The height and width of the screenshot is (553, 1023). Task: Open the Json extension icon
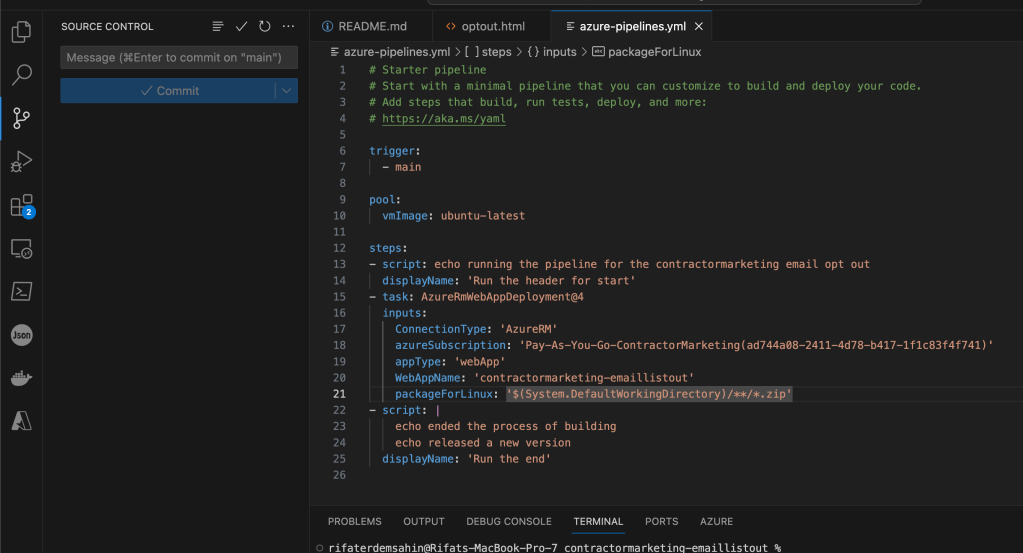tap(22, 335)
